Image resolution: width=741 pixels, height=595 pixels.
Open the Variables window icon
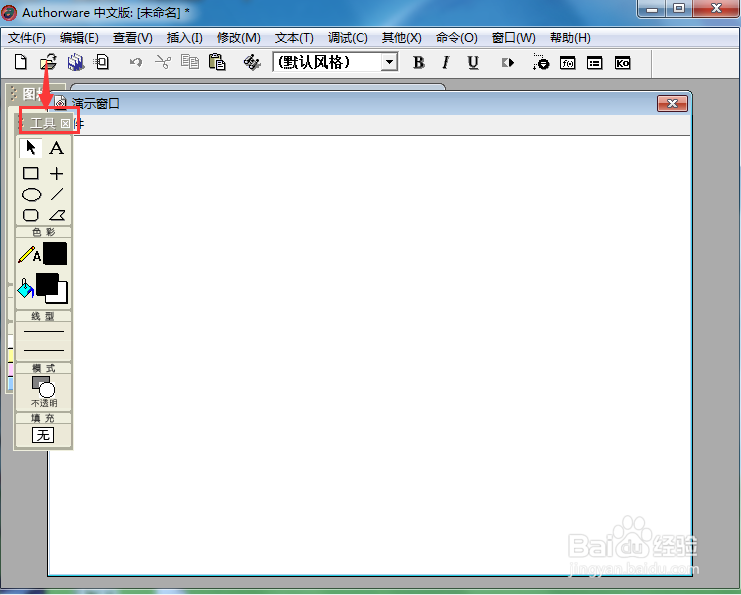(x=595, y=63)
